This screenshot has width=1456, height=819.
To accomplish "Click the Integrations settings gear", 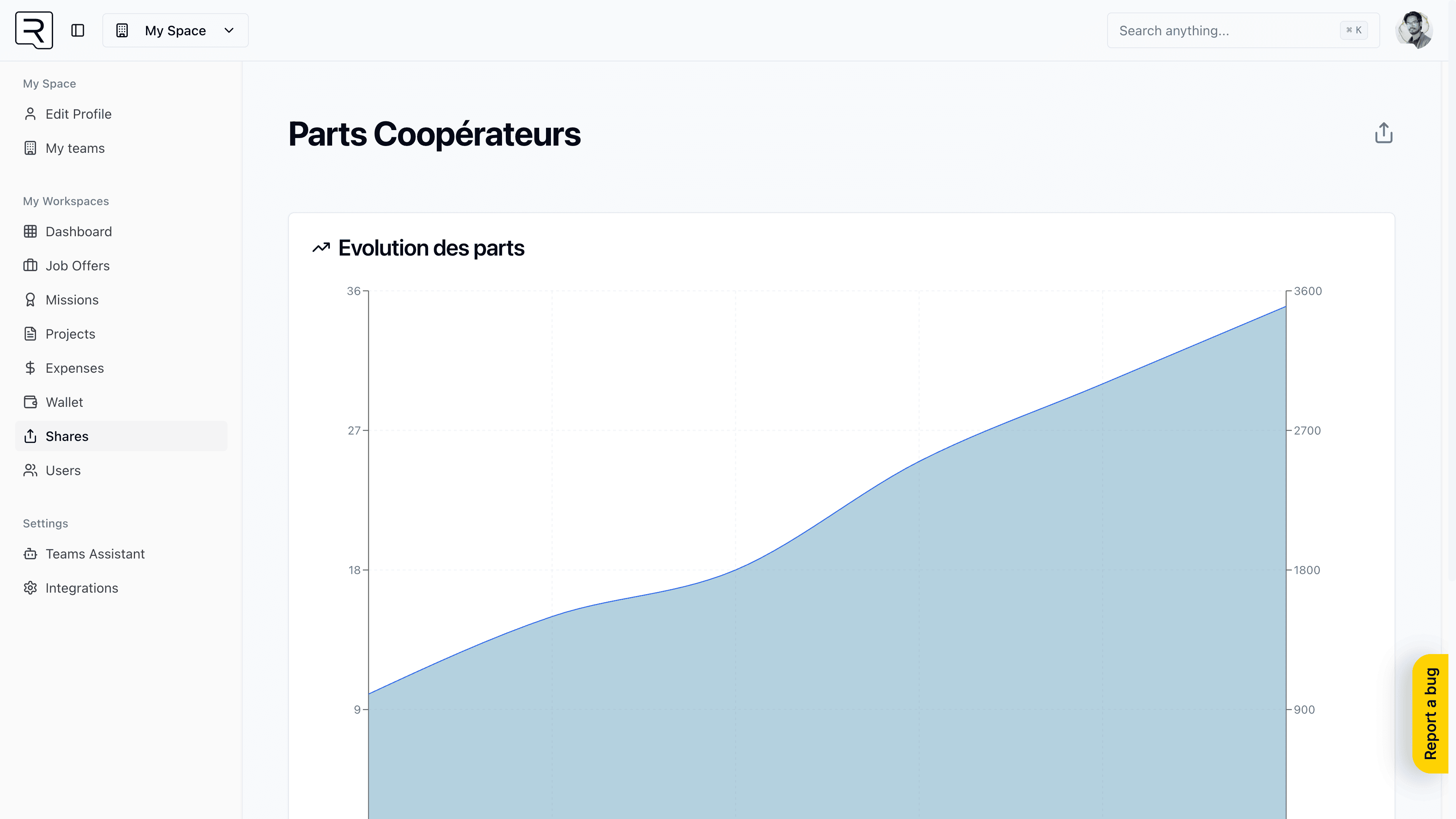I will pyautogui.click(x=30, y=588).
